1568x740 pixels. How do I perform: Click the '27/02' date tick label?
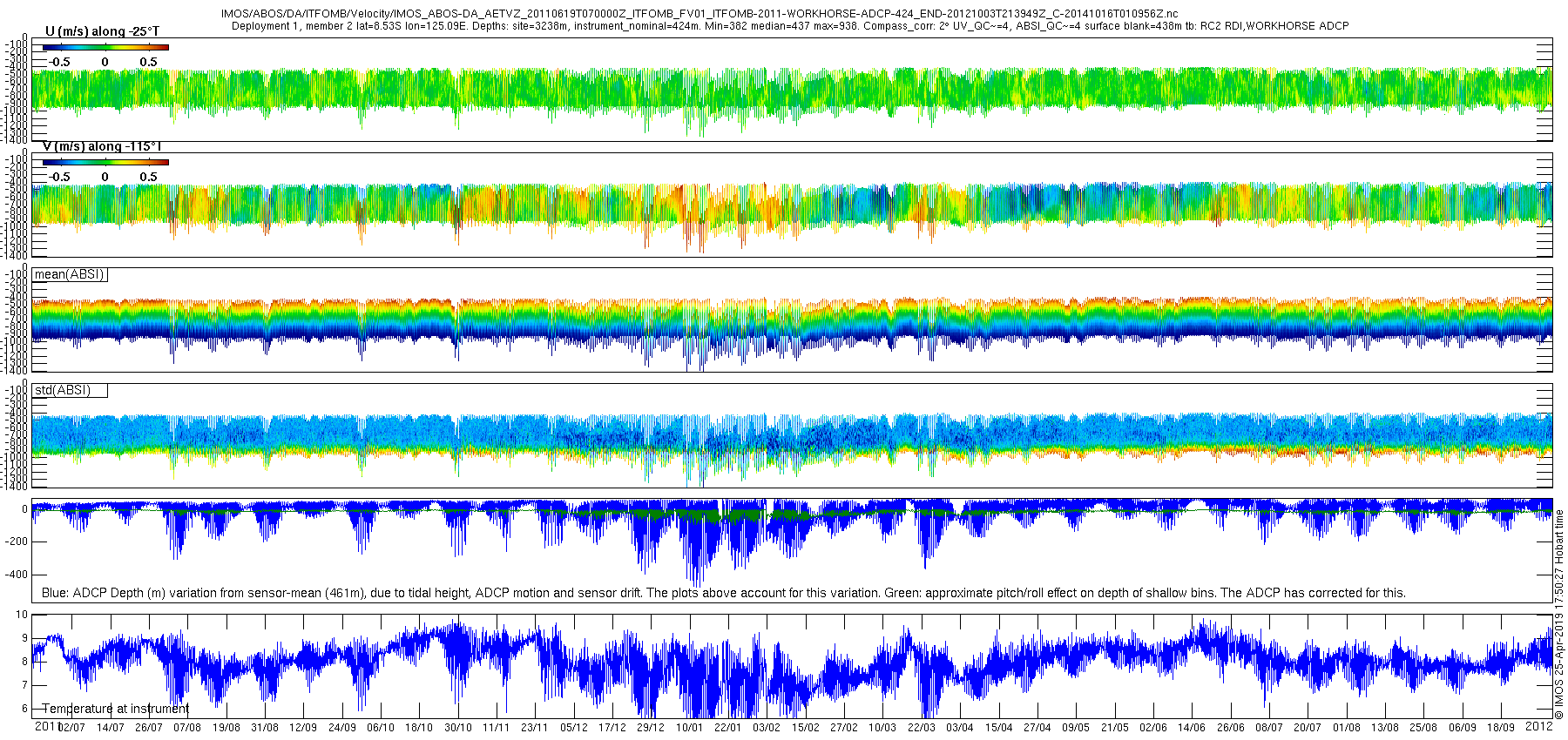coord(843,728)
